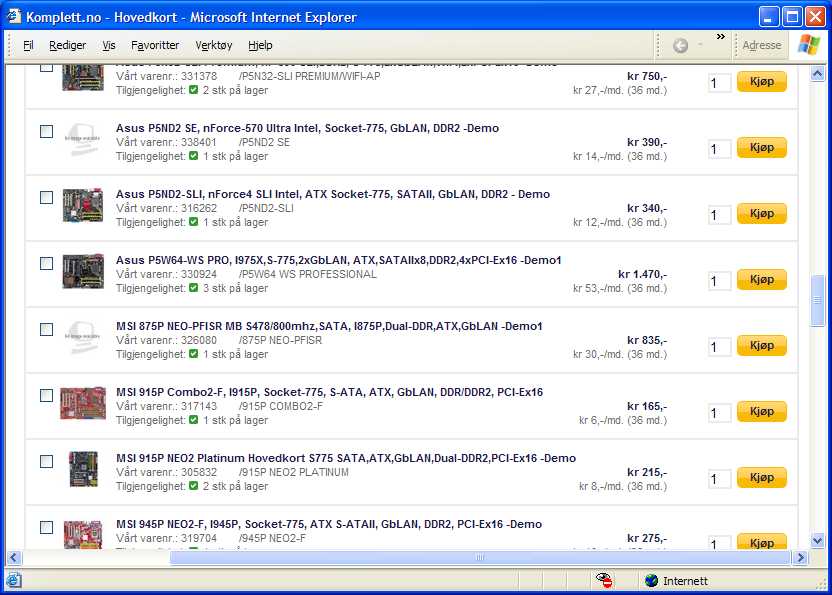Screen dimensions: 832x595
Task: Click the Adresse toolbar label
Action: click(x=761, y=45)
